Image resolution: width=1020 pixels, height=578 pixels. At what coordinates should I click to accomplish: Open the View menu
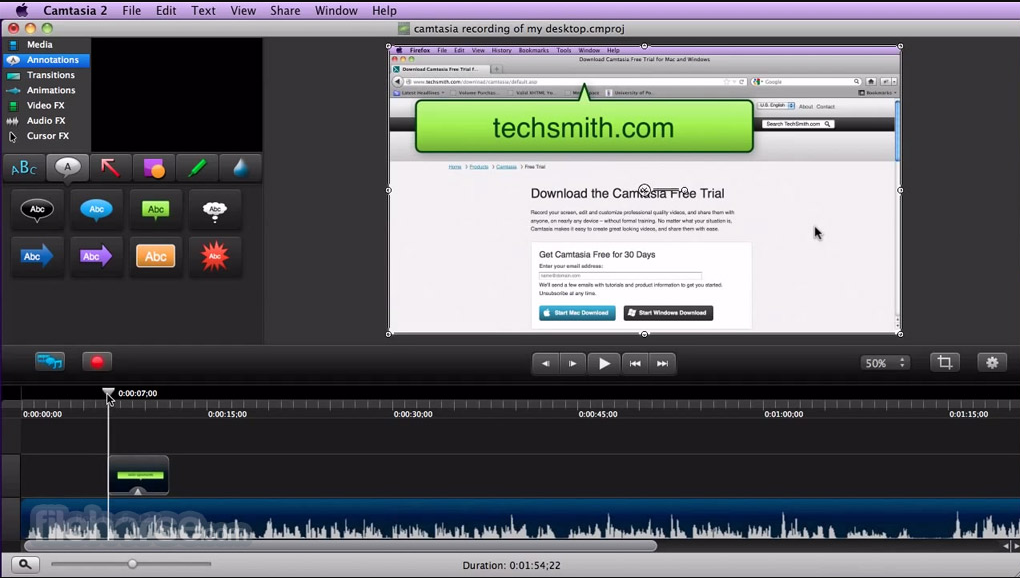[x=243, y=10]
